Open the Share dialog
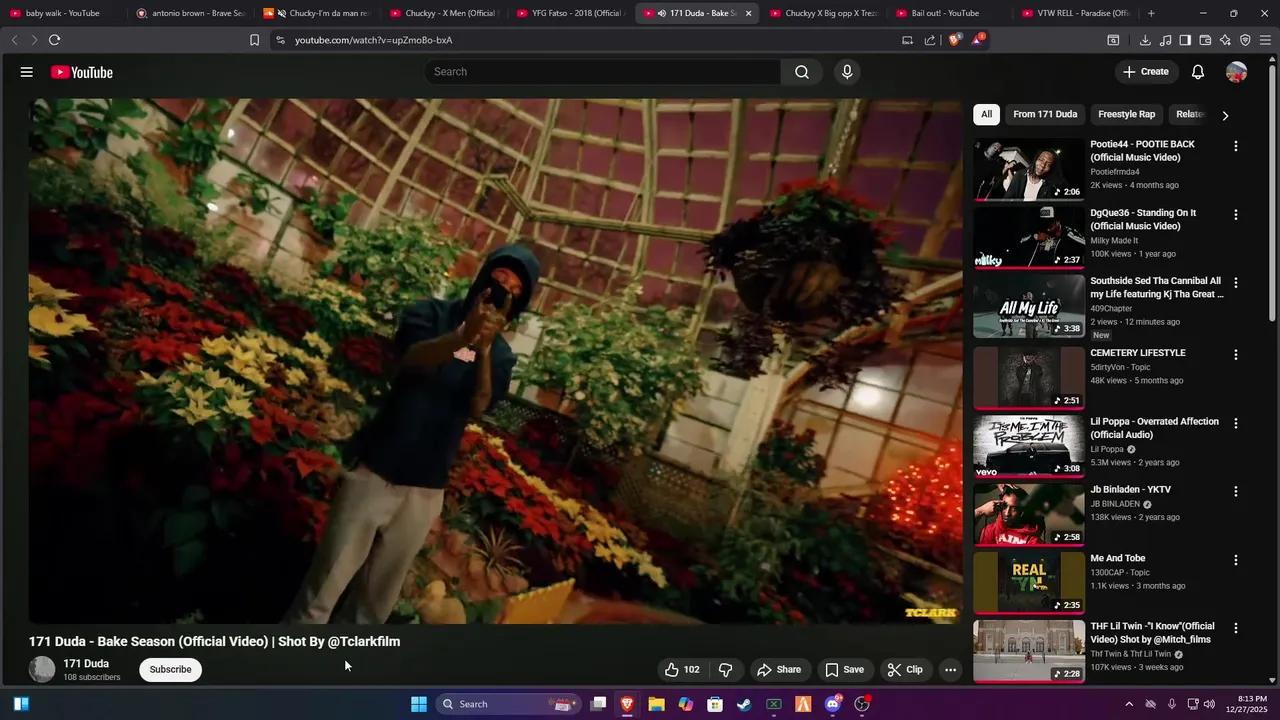 tap(780, 669)
